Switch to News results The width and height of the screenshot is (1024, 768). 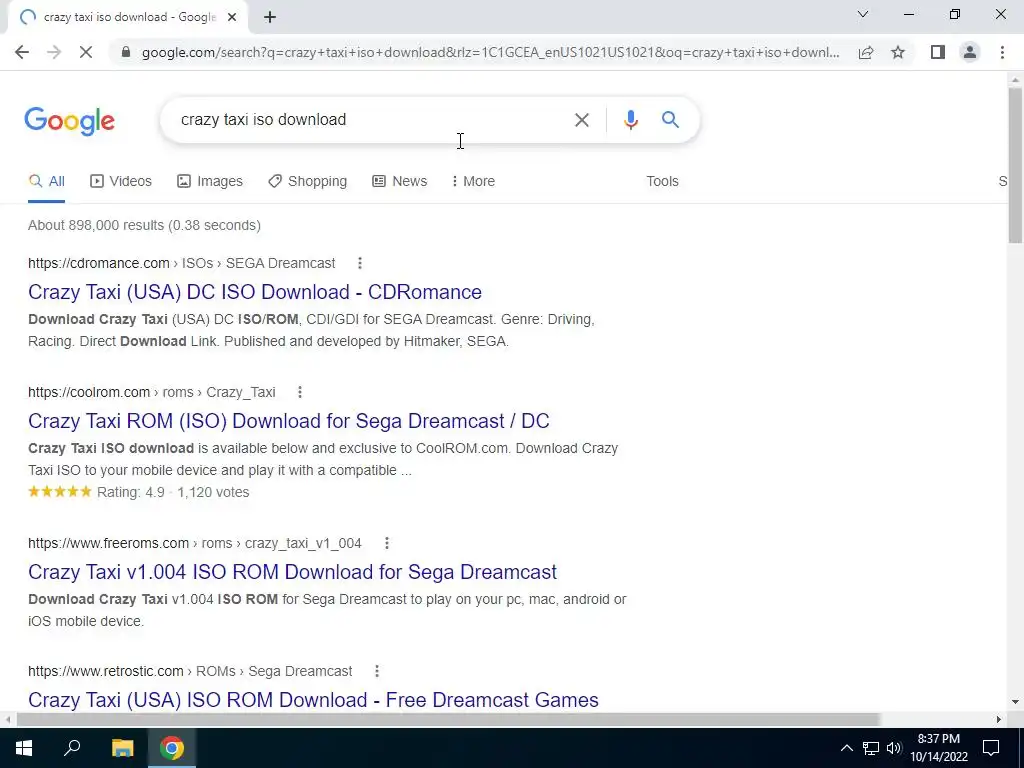pyautogui.click(x=400, y=182)
